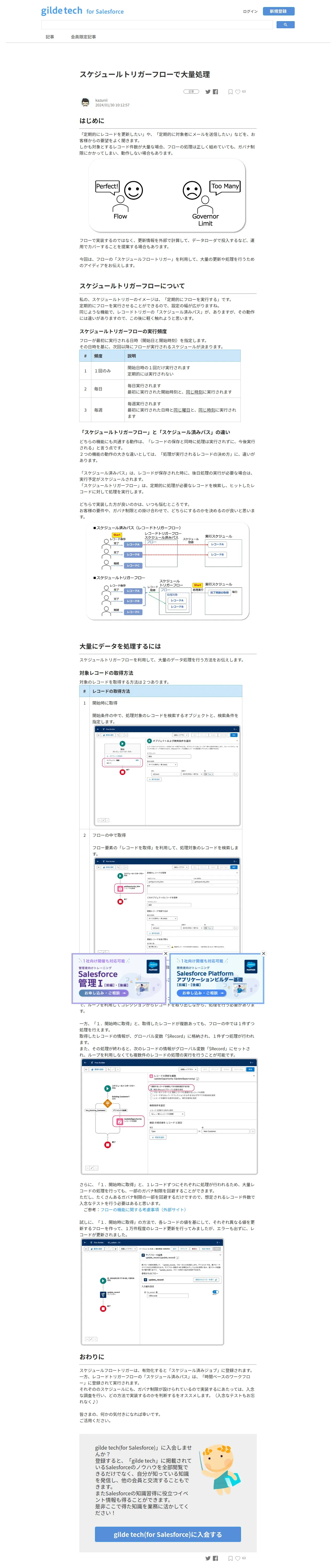
Task: Click the 新規登録 button
Action: 278,11
